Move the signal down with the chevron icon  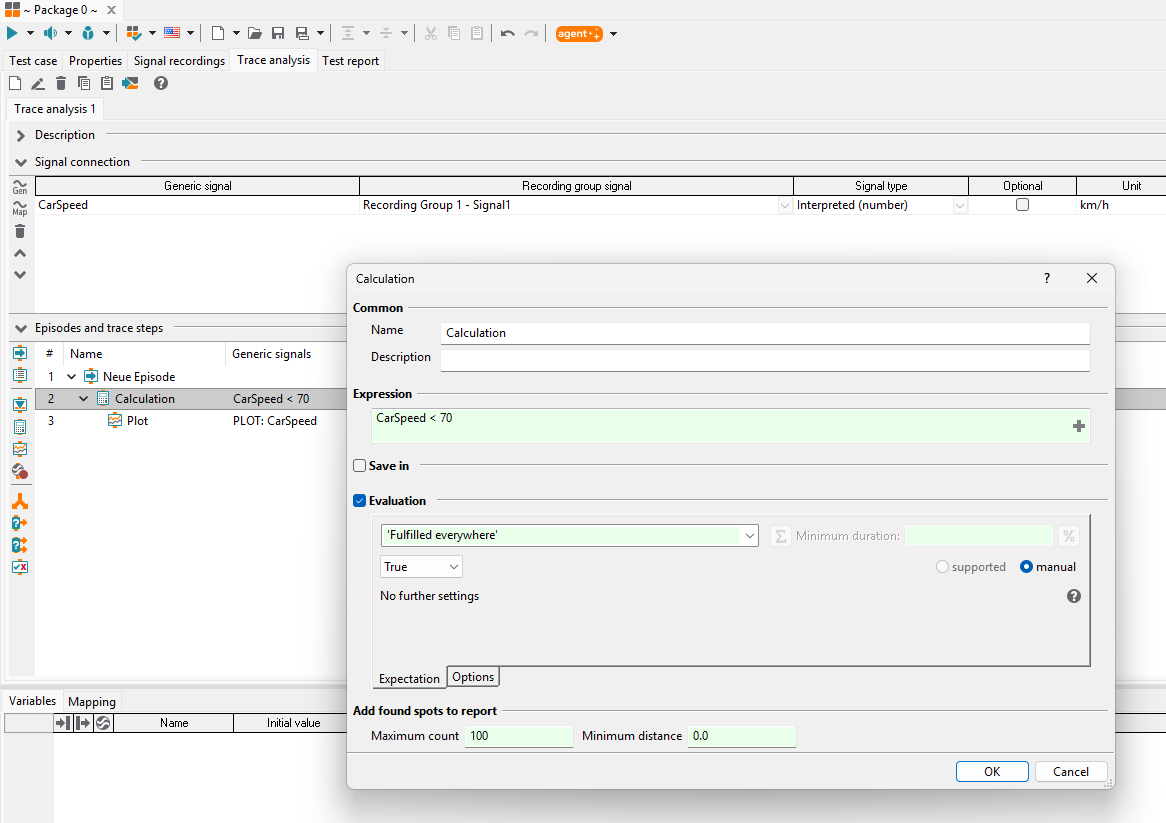[x=20, y=275]
